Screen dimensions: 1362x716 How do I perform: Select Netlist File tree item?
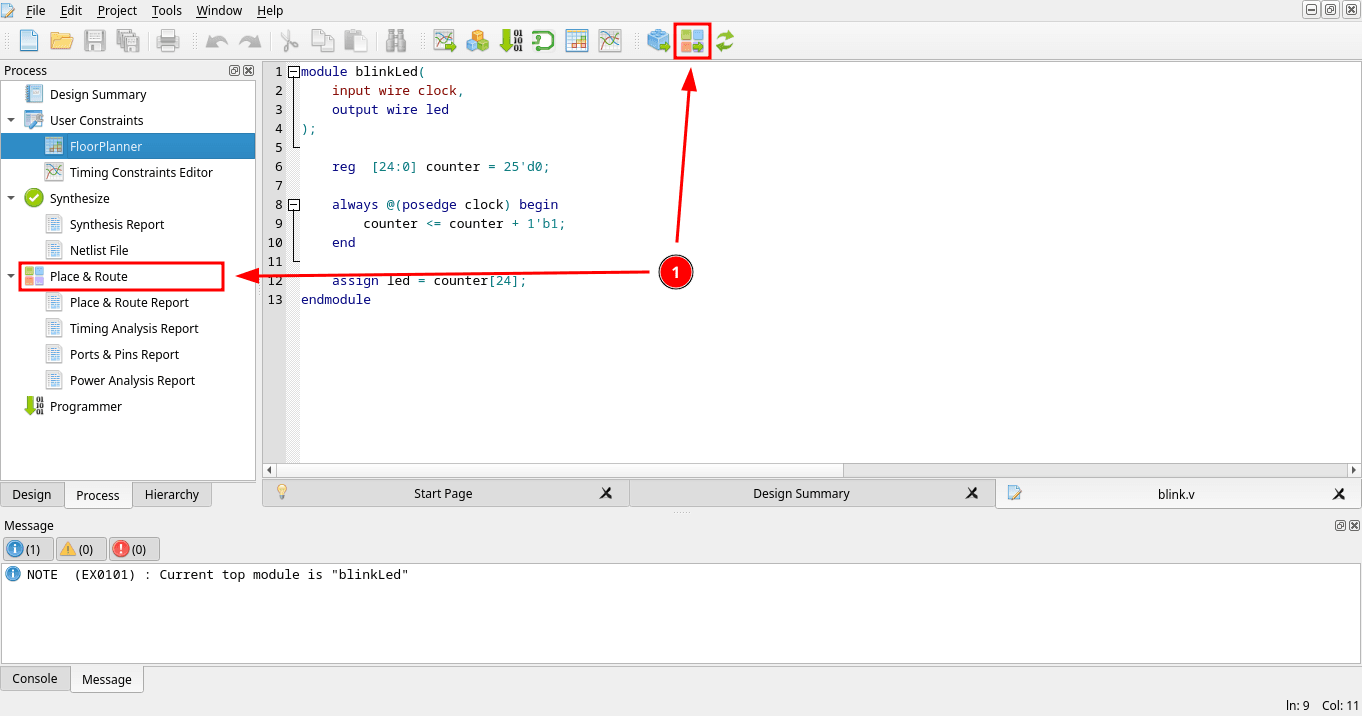99,251
